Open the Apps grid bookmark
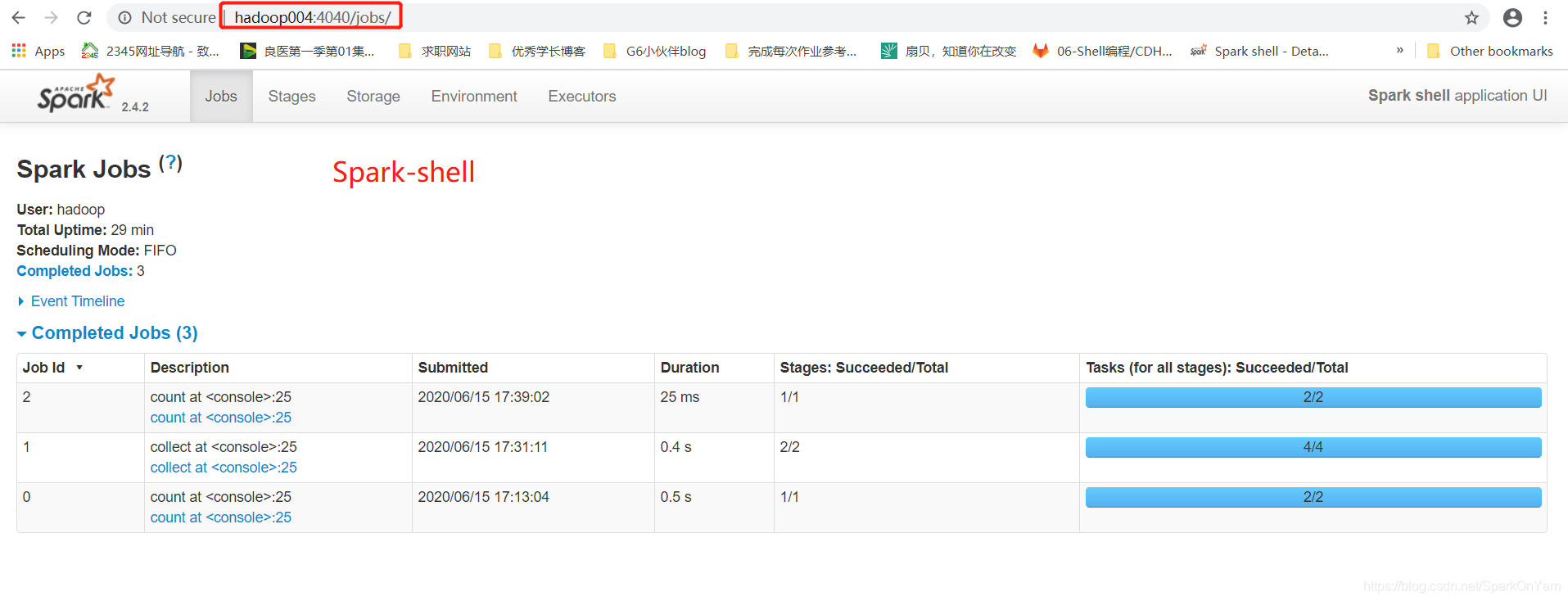The height and width of the screenshot is (601, 1568). pyautogui.click(x=38, y=51)
